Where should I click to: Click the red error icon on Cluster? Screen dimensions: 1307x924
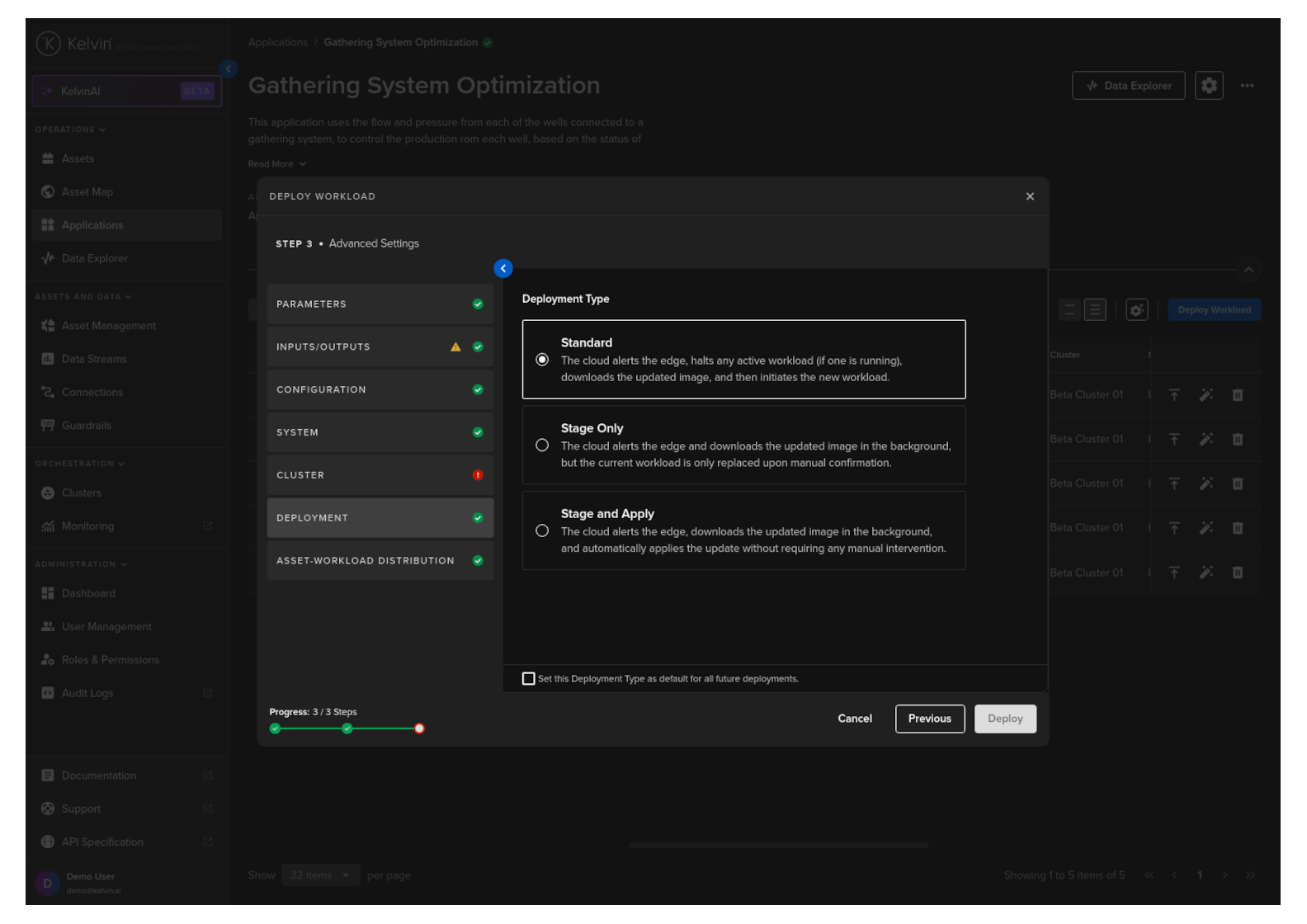click(478, 475)
